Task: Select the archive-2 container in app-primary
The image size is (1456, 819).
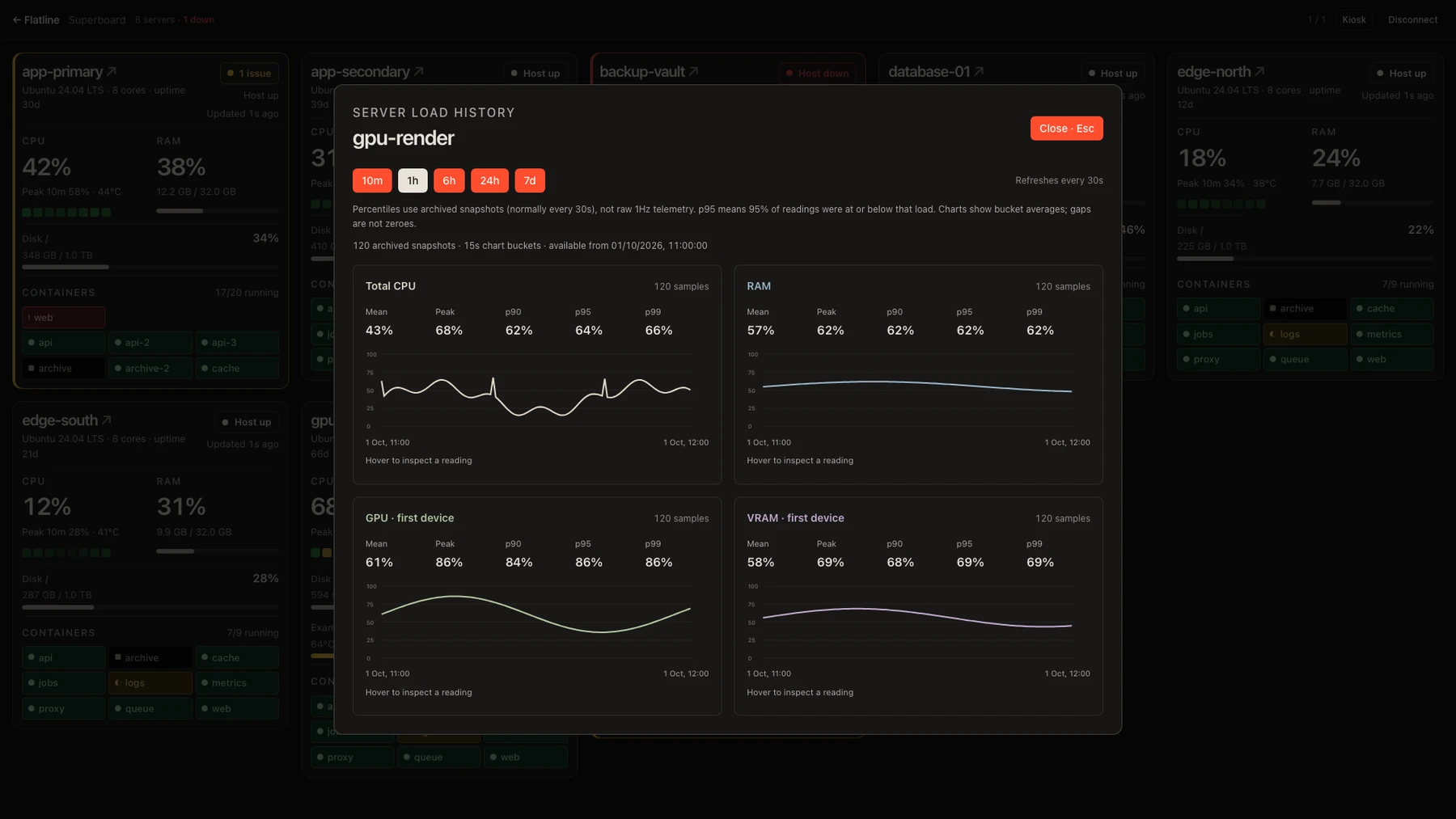Action: point(150,368)
